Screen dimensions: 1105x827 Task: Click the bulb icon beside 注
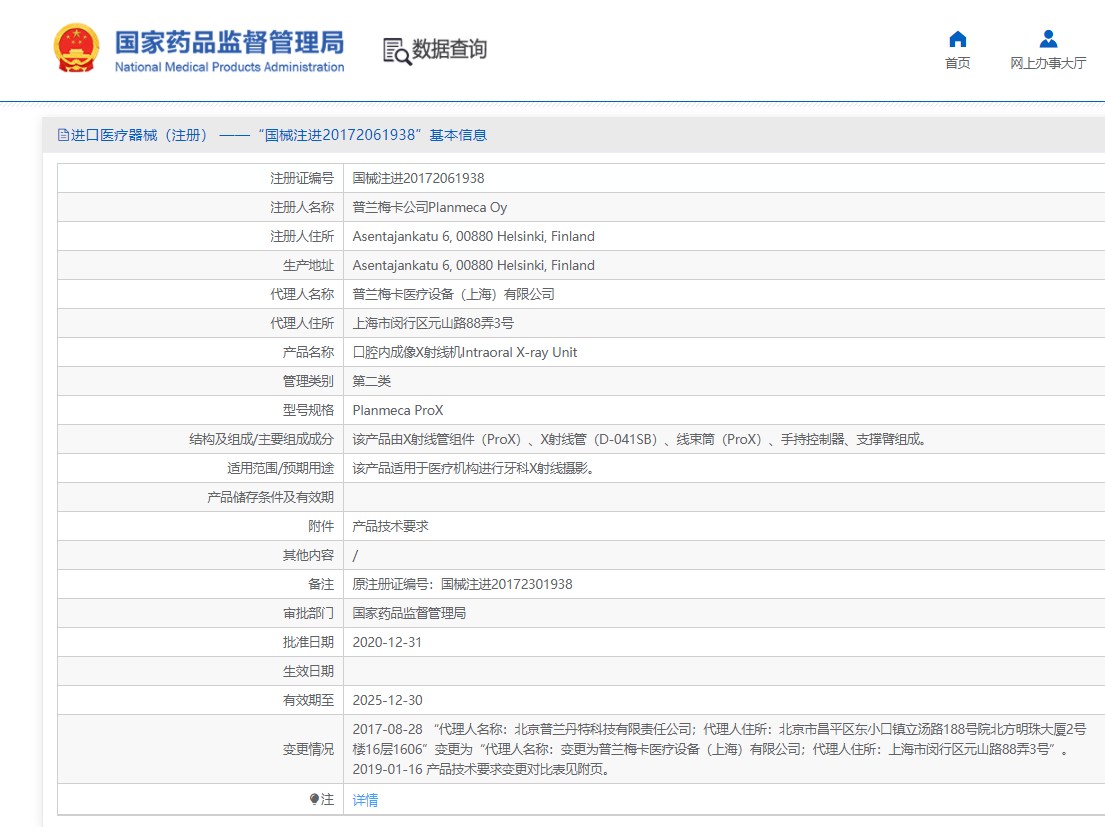[x=314, y=799]
